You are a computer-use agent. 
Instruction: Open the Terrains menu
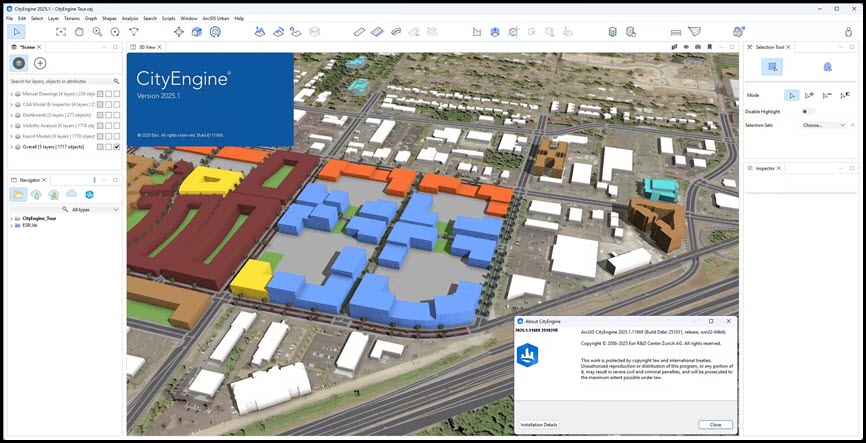click(72, 18)
